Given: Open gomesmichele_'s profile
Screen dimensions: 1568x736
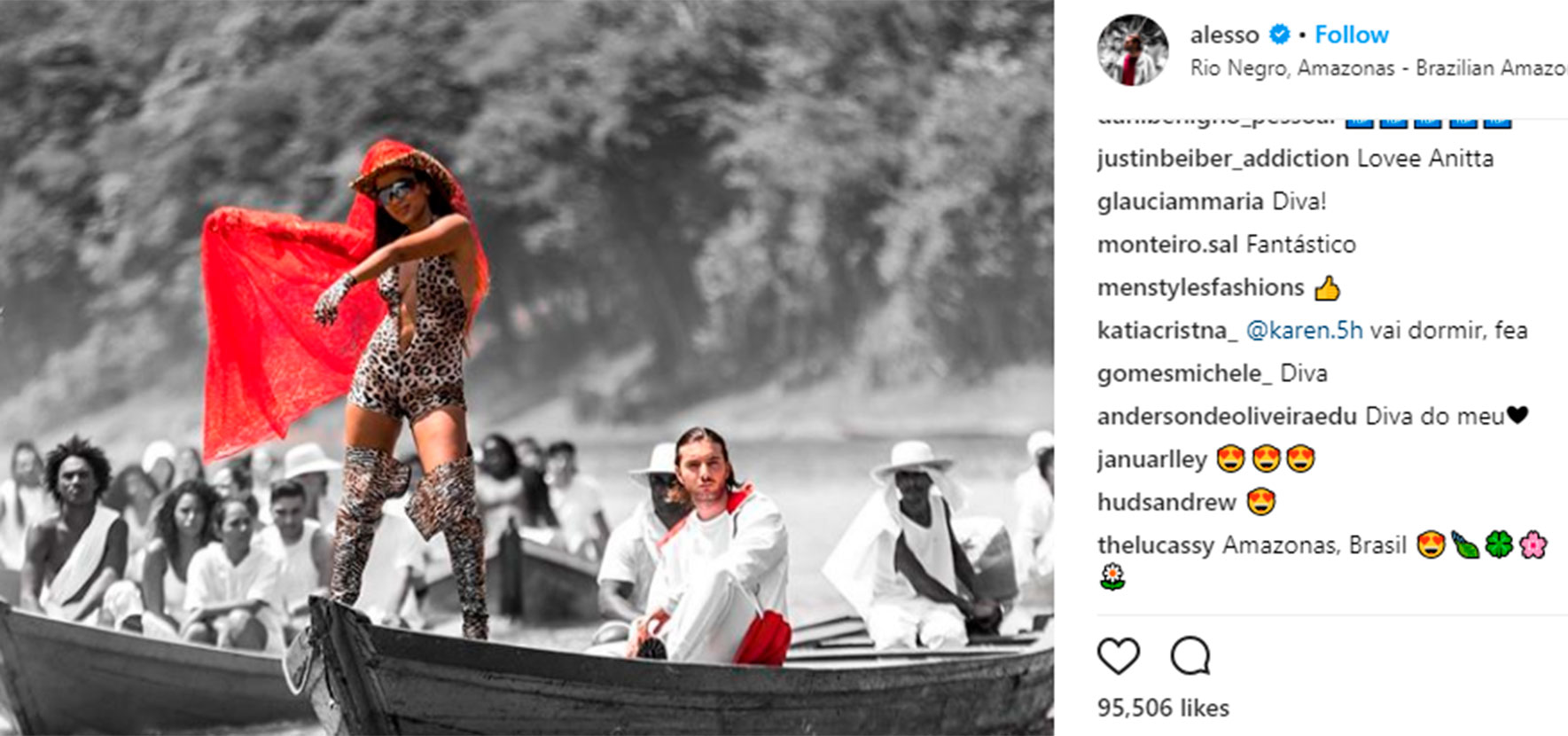Looking at the screenshot, I should coord(1184,374).
